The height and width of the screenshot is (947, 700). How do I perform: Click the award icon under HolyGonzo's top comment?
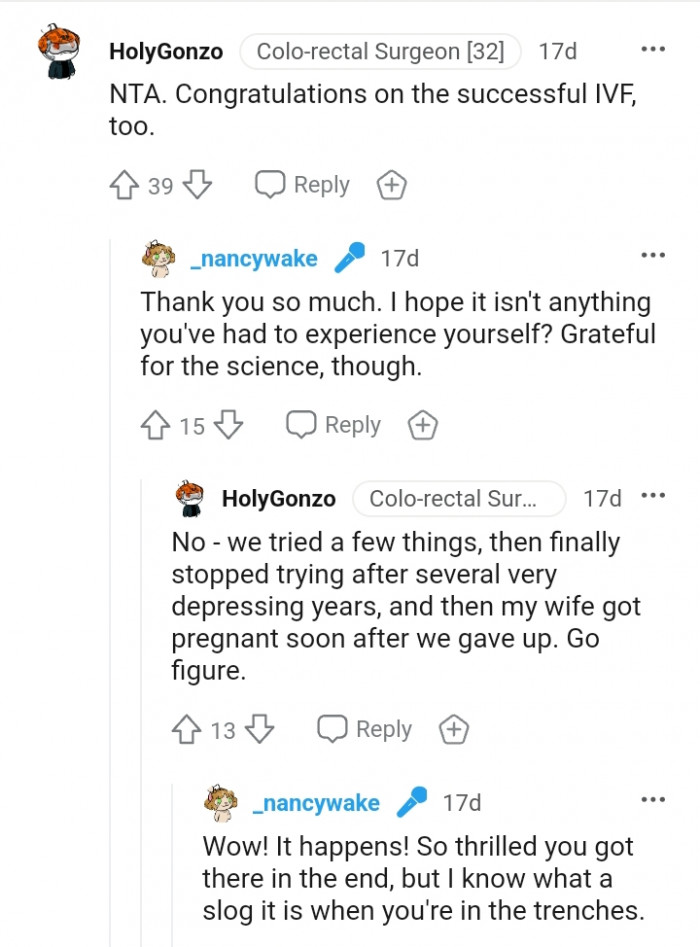click(x=391, y=185)
